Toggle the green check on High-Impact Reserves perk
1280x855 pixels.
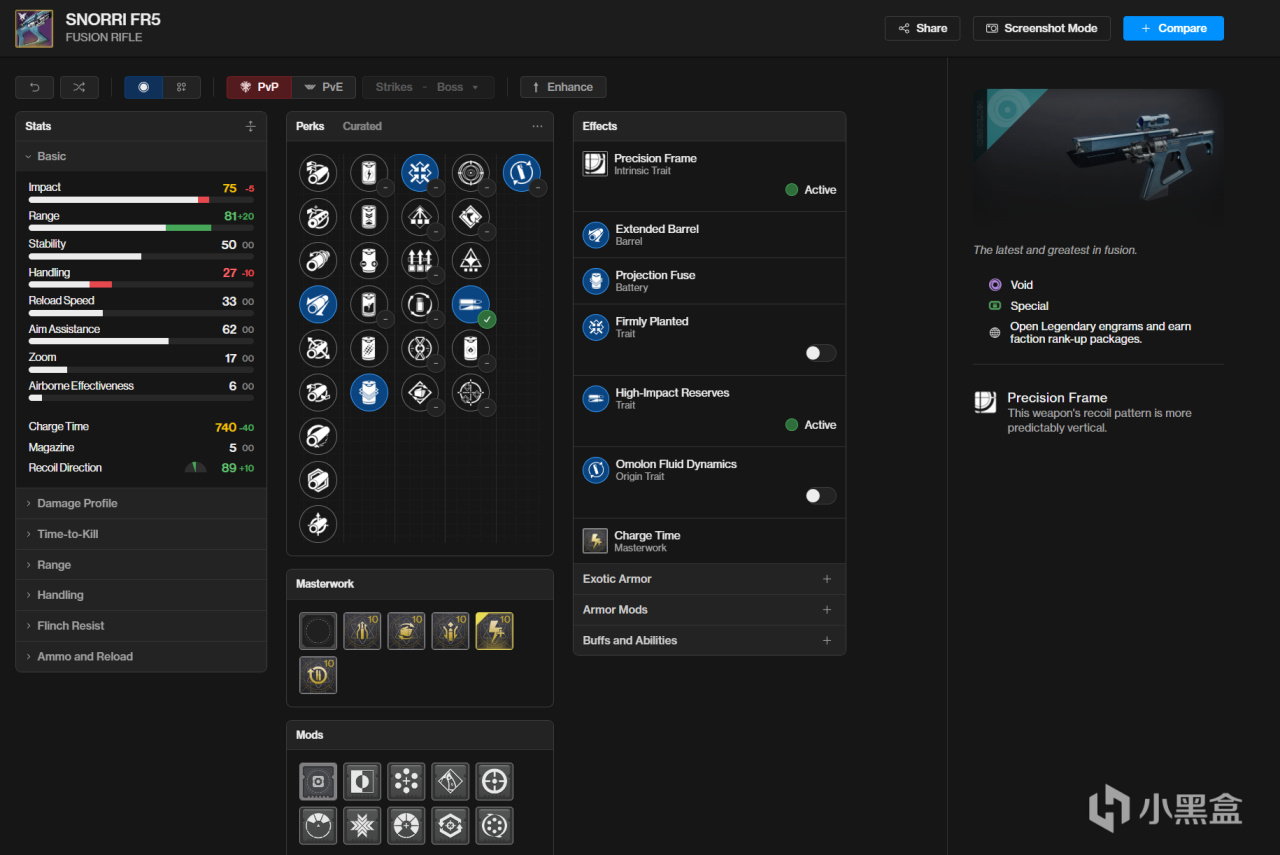[x=487, y=320]
